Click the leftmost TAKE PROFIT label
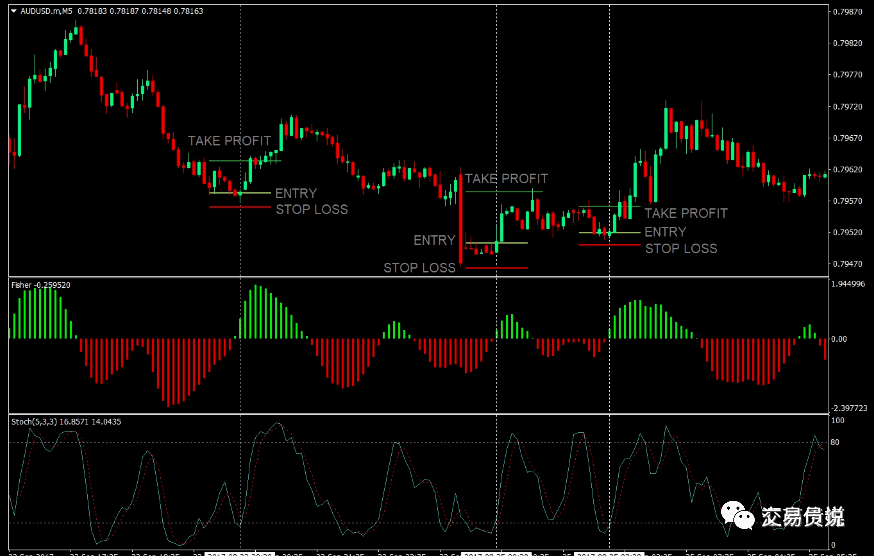 click(229, 141)
